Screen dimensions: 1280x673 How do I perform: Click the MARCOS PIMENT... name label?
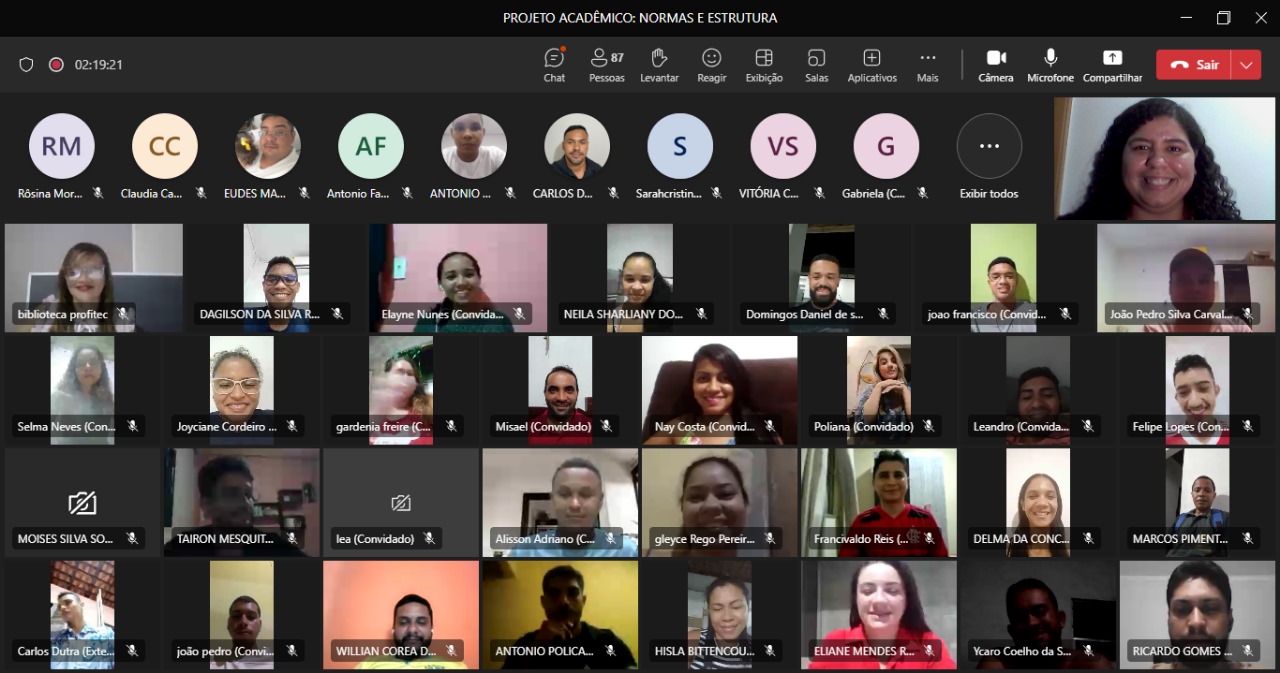click(1180, 539)
